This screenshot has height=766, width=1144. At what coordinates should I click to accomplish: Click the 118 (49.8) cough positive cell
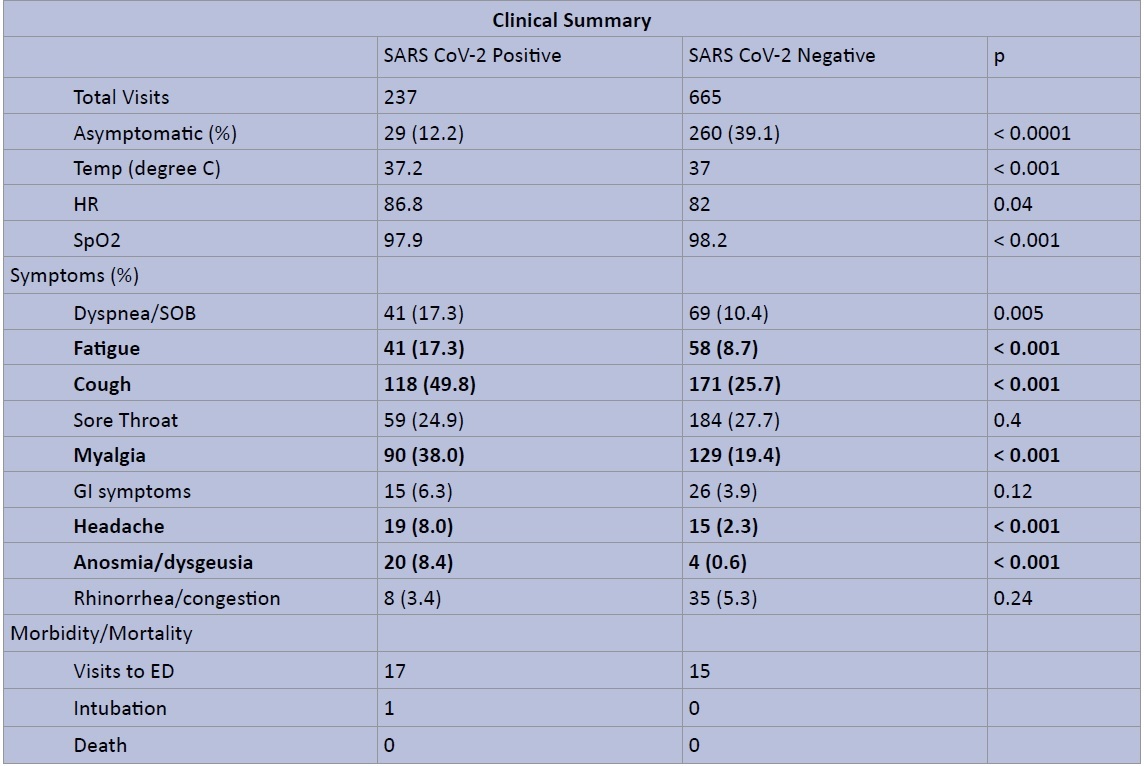pyautogui.click(x=425, y=384)
